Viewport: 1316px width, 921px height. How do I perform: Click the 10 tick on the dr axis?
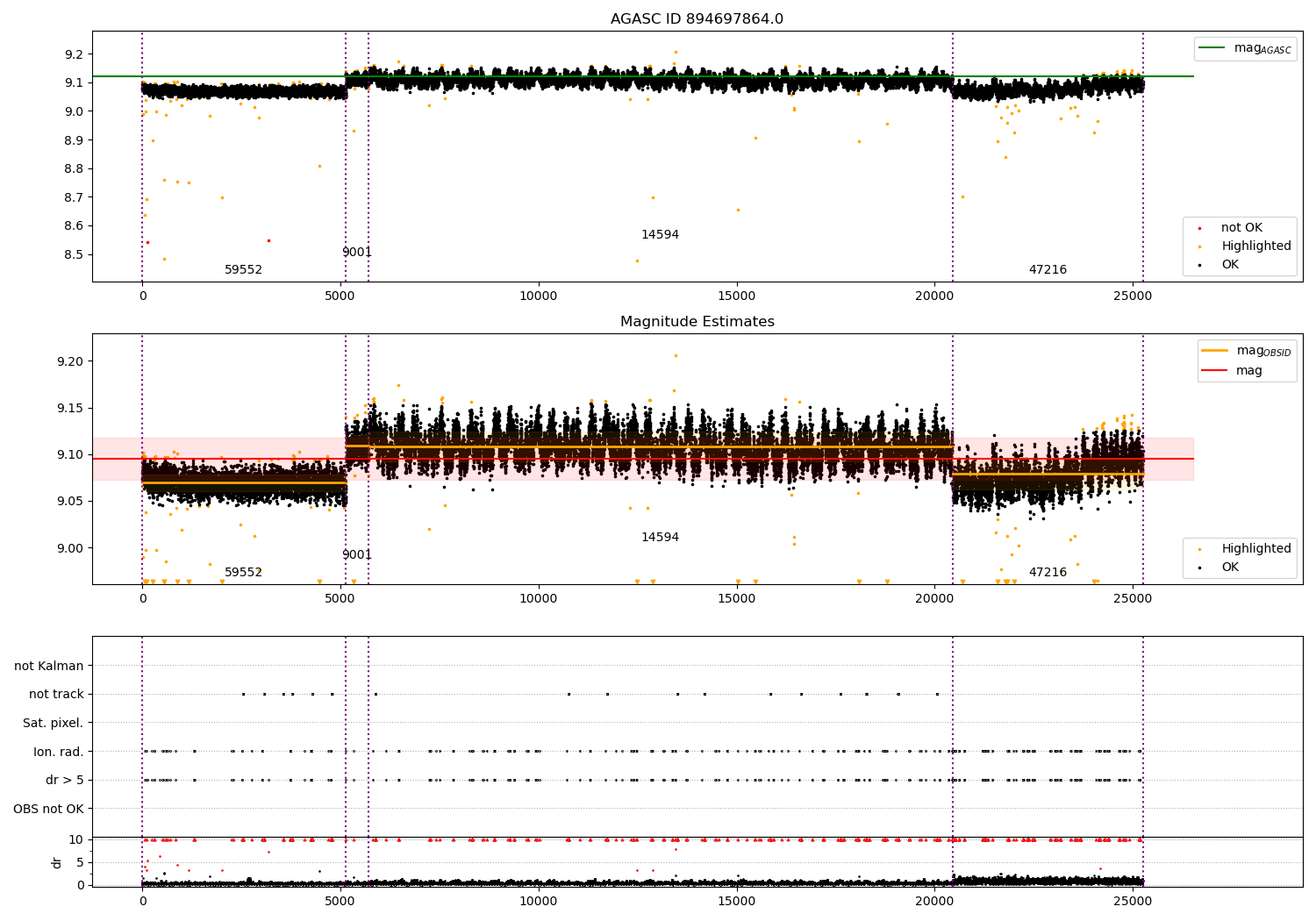[76, 840]
